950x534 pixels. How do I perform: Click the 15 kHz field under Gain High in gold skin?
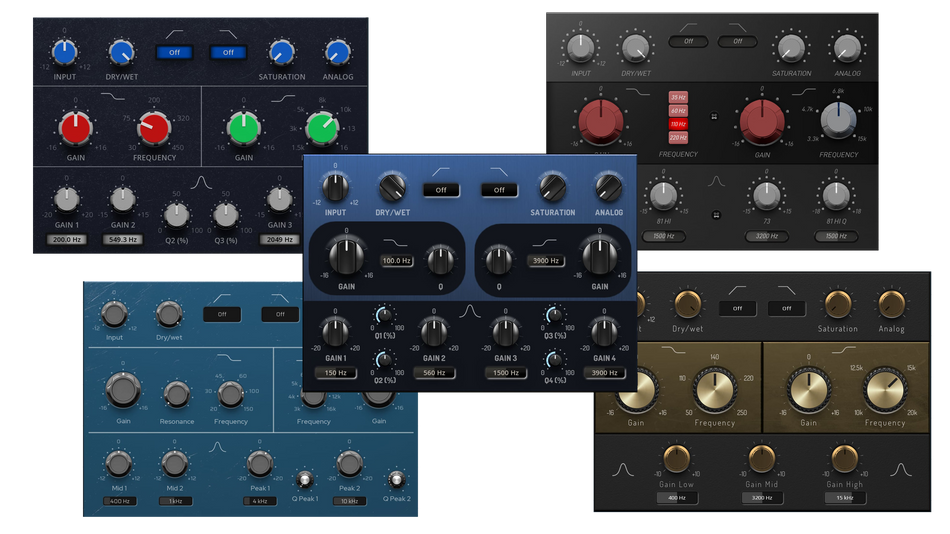845,498
